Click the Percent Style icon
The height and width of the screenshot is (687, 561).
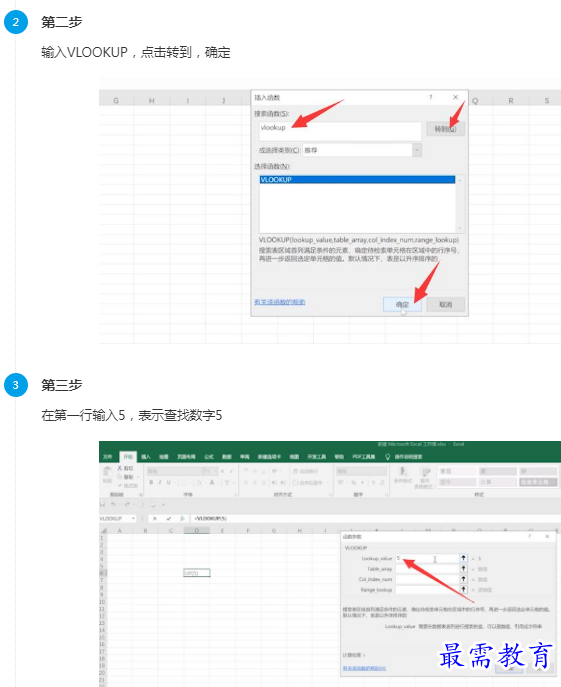[x=353, y=482]
